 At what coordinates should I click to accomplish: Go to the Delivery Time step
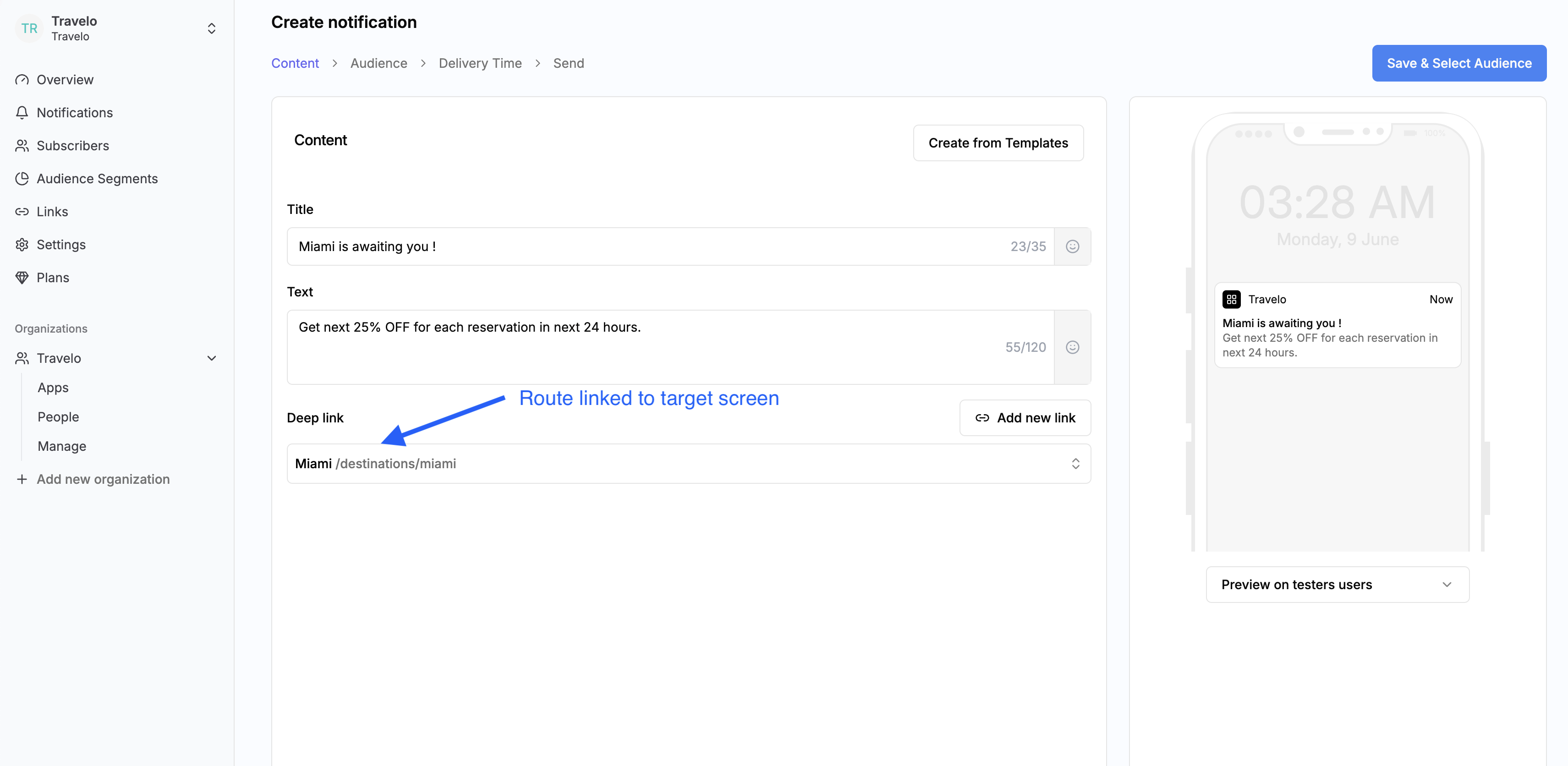pos(480,63)
